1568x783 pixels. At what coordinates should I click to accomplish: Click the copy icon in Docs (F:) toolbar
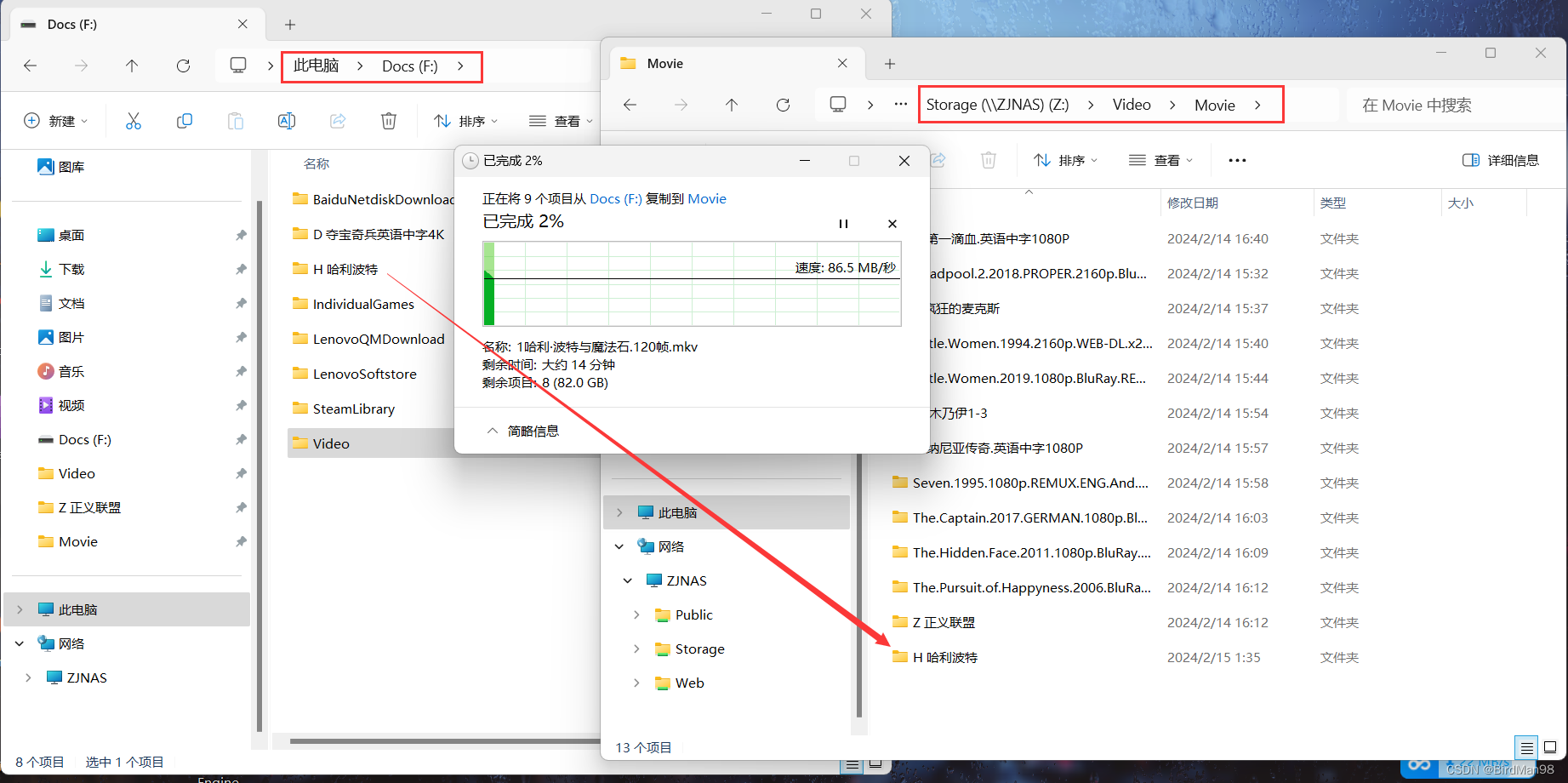pyautogui.click(x=185, y=121)
